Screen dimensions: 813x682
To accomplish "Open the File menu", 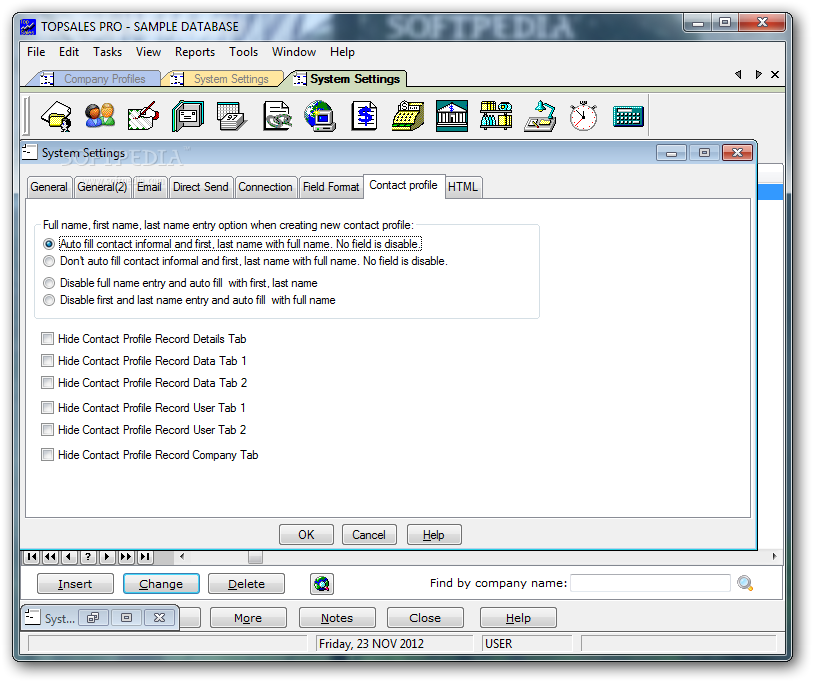I will click(36, 52).
